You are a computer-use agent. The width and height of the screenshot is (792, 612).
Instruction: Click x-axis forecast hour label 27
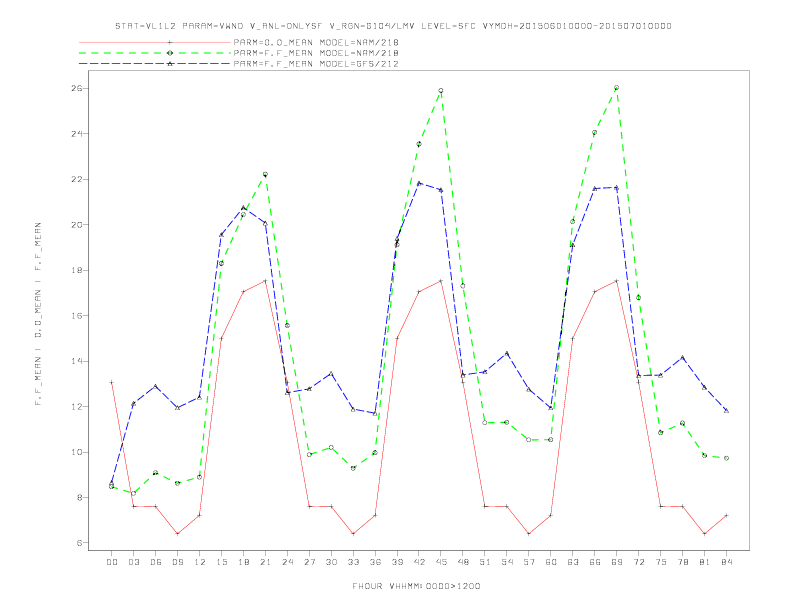point(309,562)
